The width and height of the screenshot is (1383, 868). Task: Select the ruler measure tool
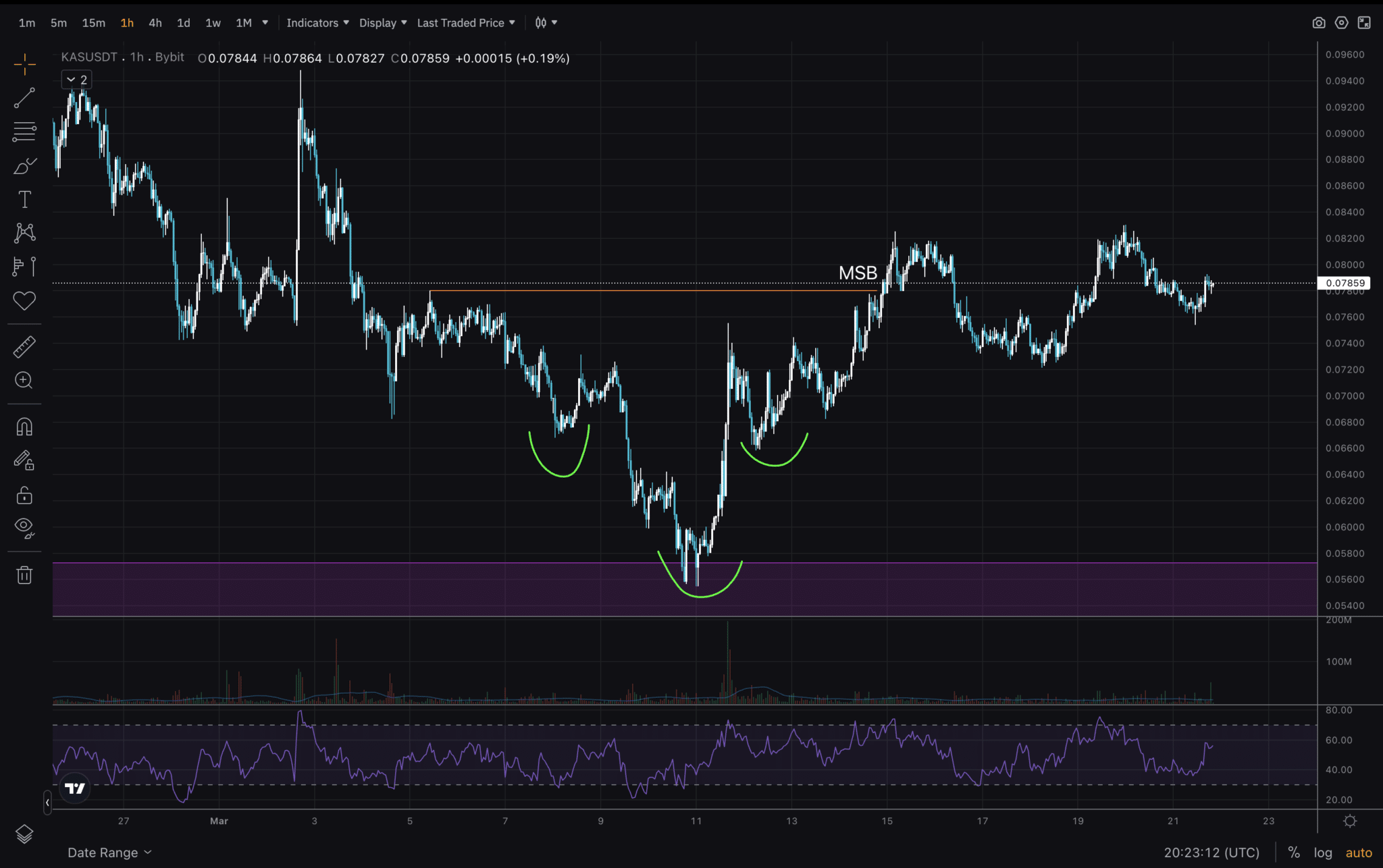tap(24, 347)
